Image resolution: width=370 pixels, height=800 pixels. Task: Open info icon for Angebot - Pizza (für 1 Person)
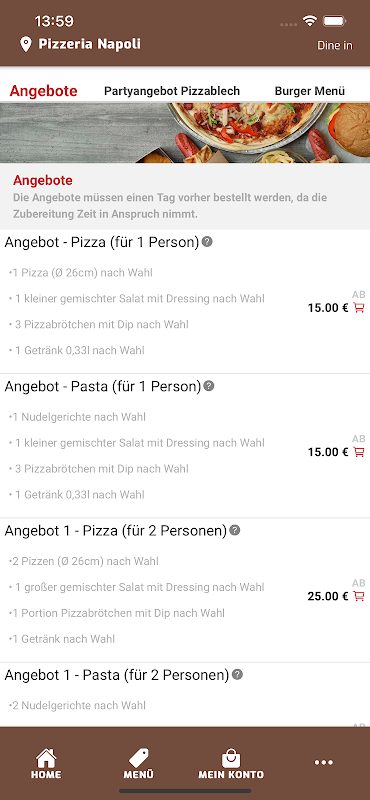[x=207, y=241]
